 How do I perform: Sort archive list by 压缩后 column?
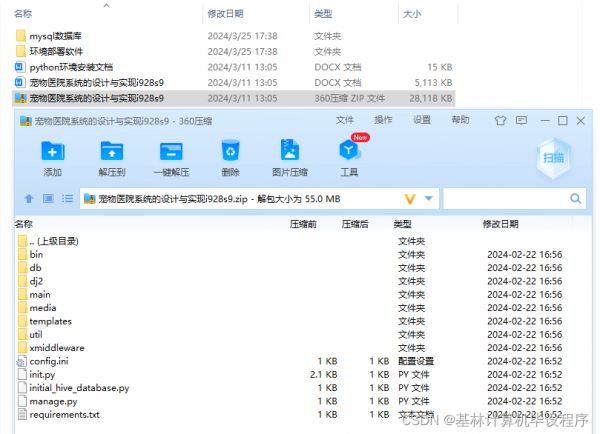tap(355, 224)
